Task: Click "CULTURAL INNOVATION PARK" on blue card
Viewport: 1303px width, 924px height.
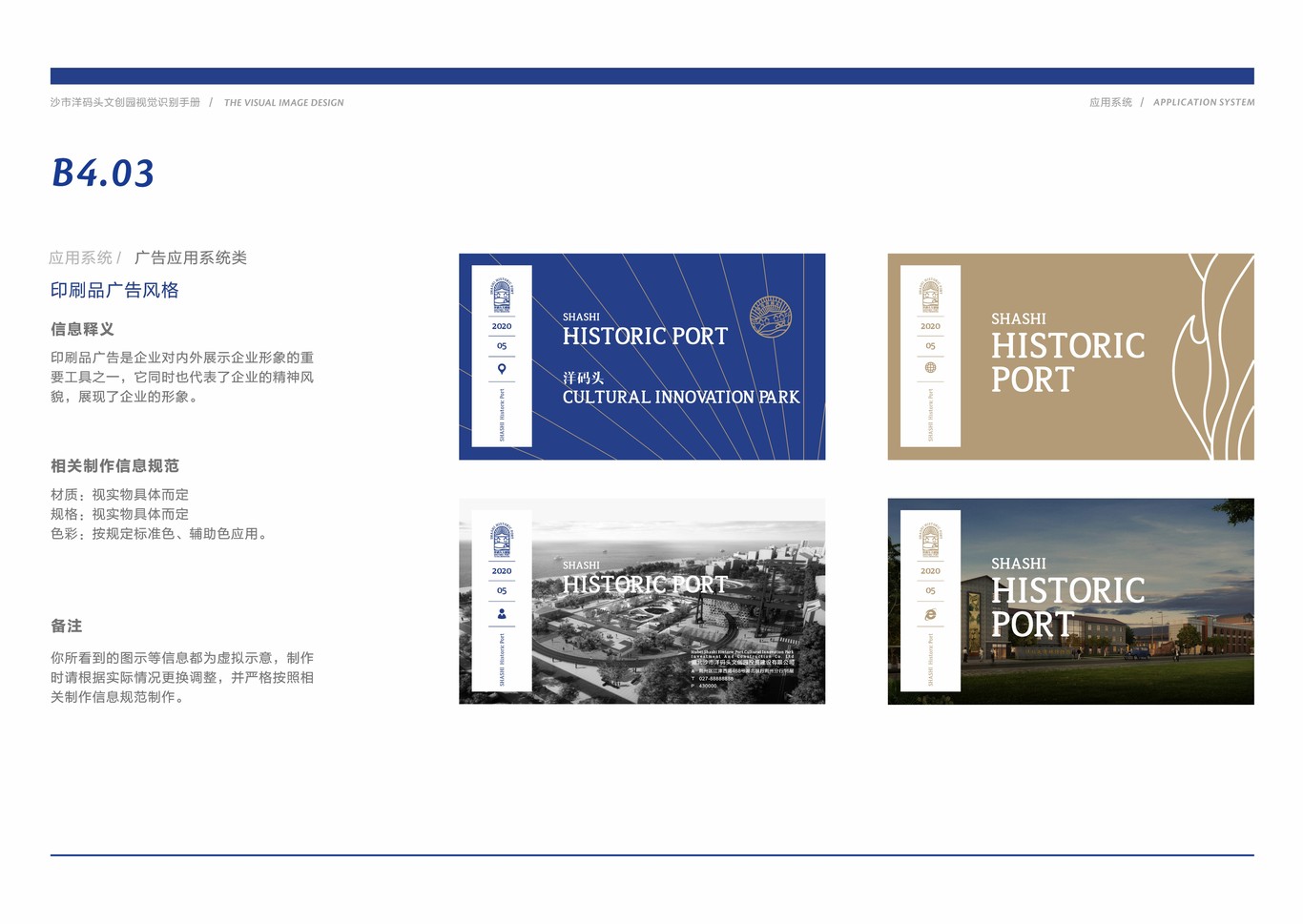Action: coord(681,397)
